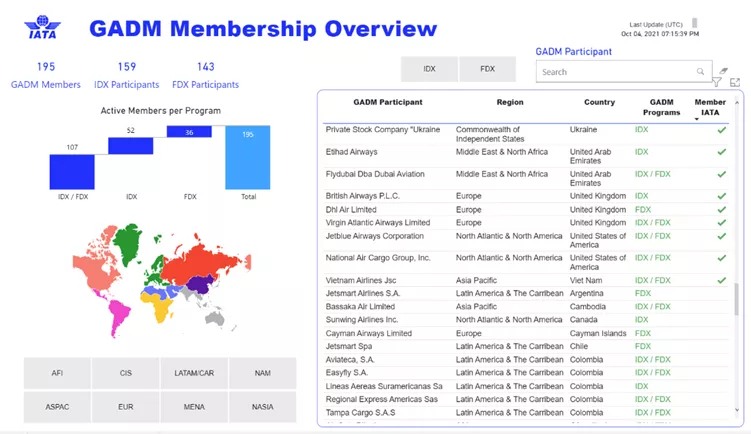Image resolution: width=751 pixels, height=434 pixels.
Task: Click green Greenland region on map
Action: (128, 242)
